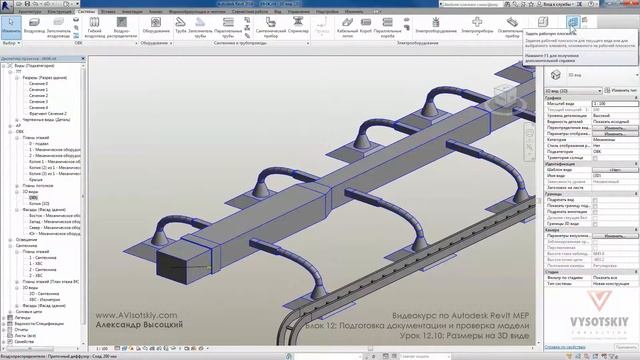Click Изменить button for Переопределения видимости
The width and height of the screenshot is (640, 360).
pos(615,128)
